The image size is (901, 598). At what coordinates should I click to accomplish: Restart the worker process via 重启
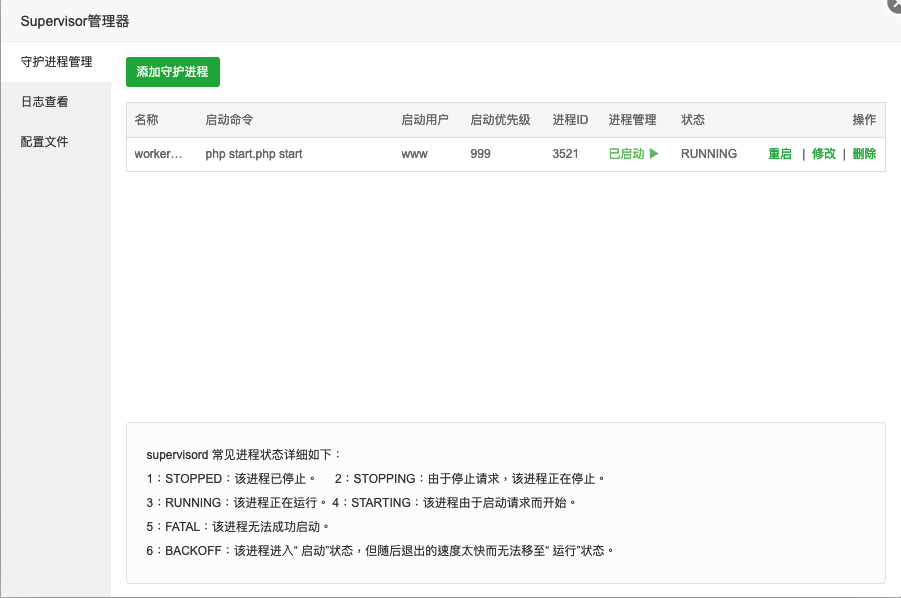pyautogui.click(x=780, y=154)
